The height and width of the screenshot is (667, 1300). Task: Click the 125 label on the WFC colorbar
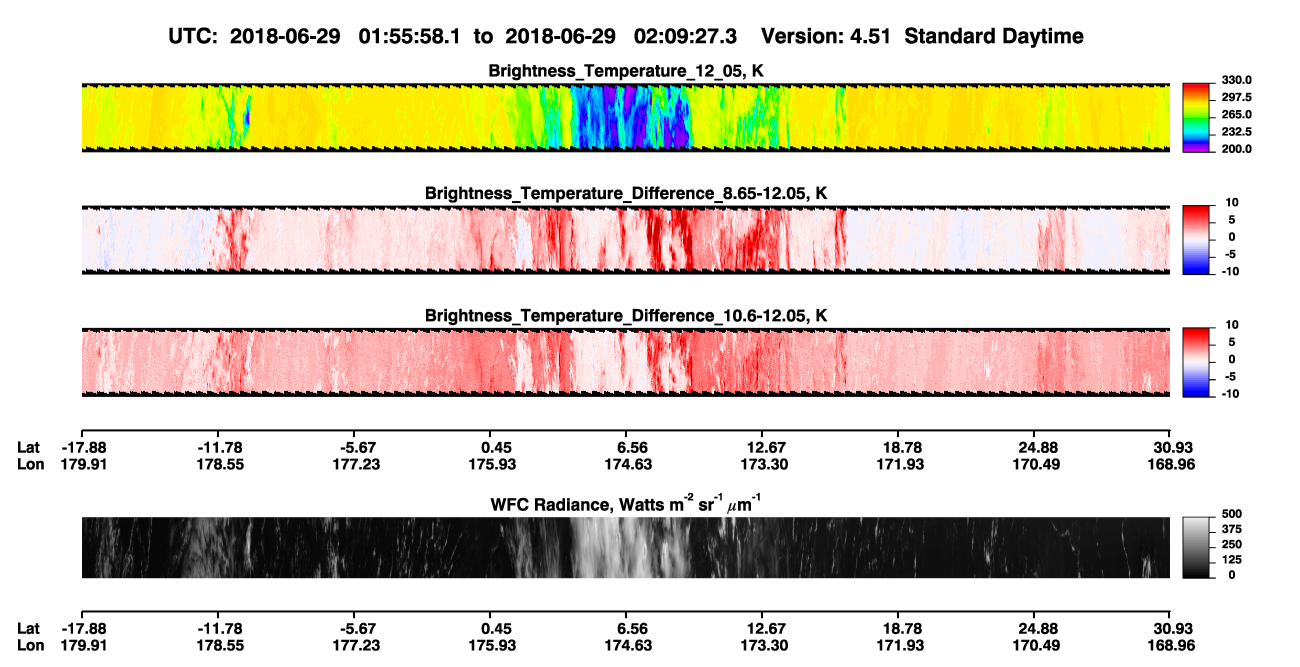click(x=1231, y=559)
